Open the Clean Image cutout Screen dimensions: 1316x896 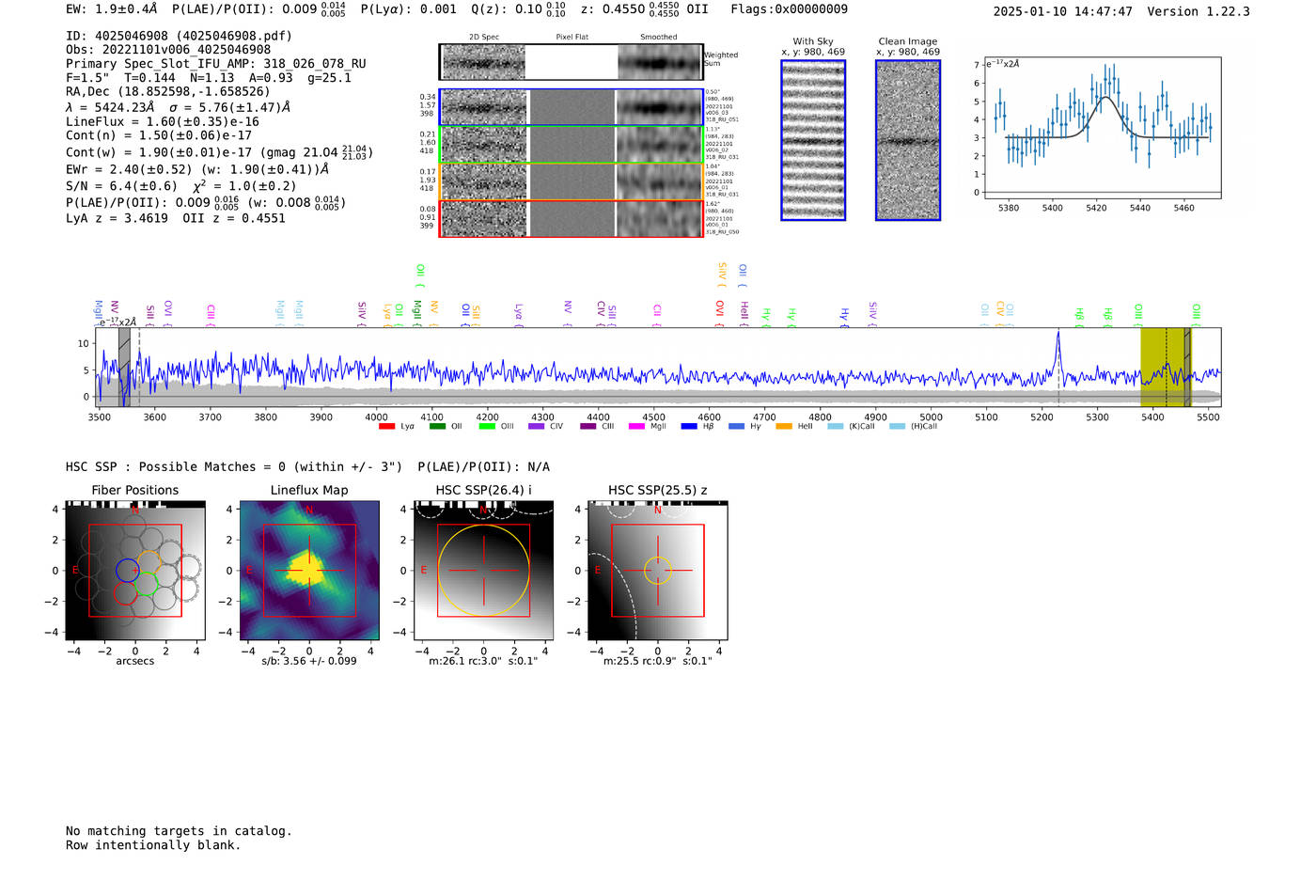pyautogui.click(x=908, y=140)
